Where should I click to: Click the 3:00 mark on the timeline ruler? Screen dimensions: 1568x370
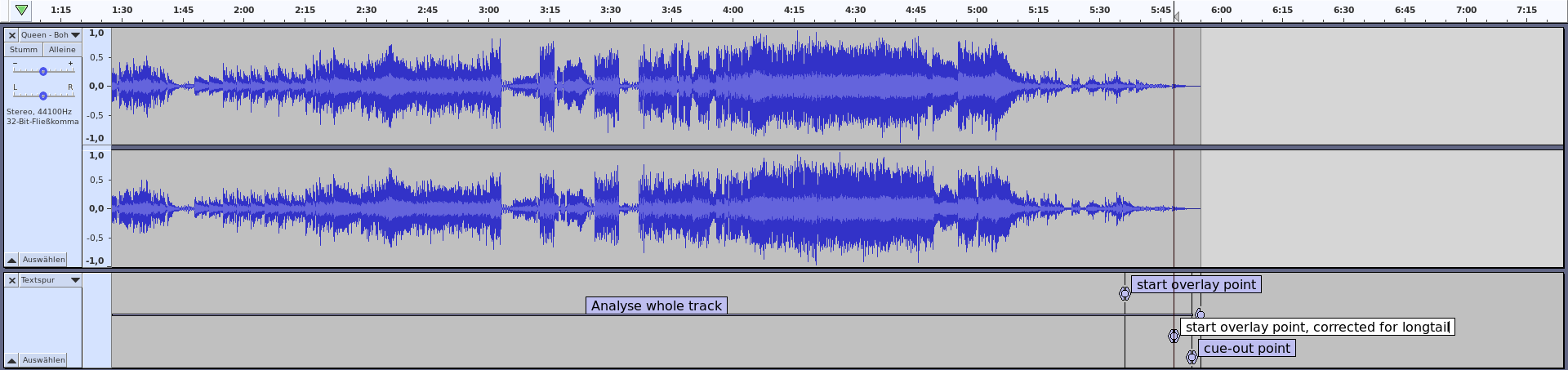coord(488,11)
